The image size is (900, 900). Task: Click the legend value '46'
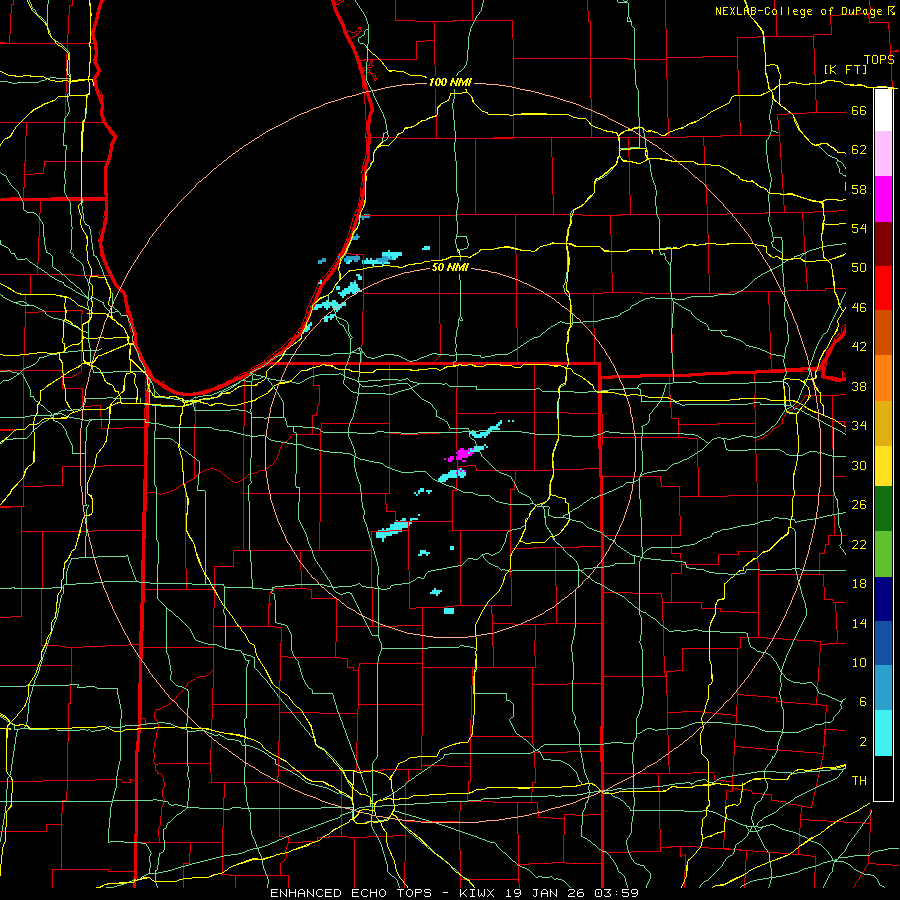tap(859, 308)
